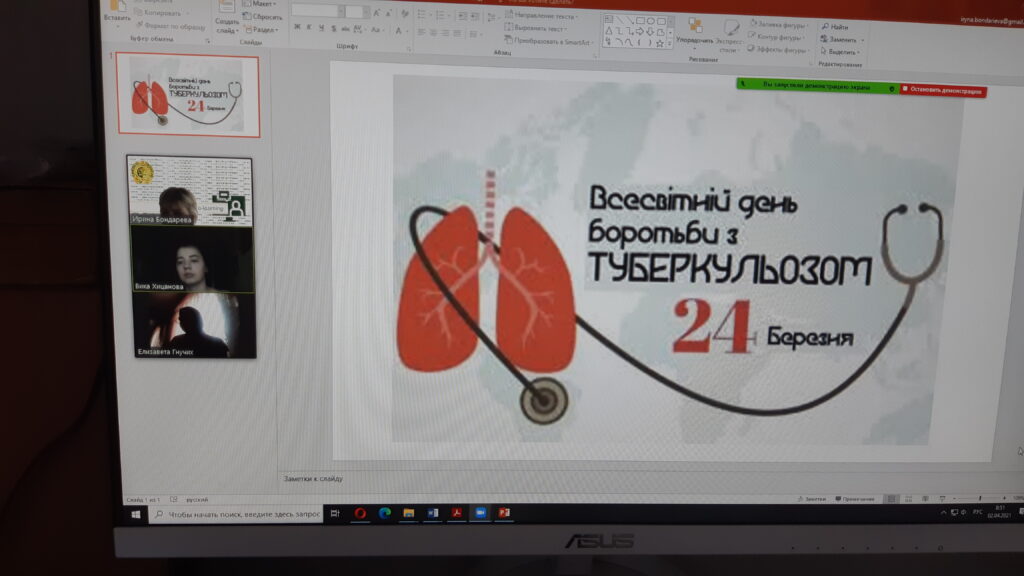Click the Упорядочить arrange button

(694, 31)
